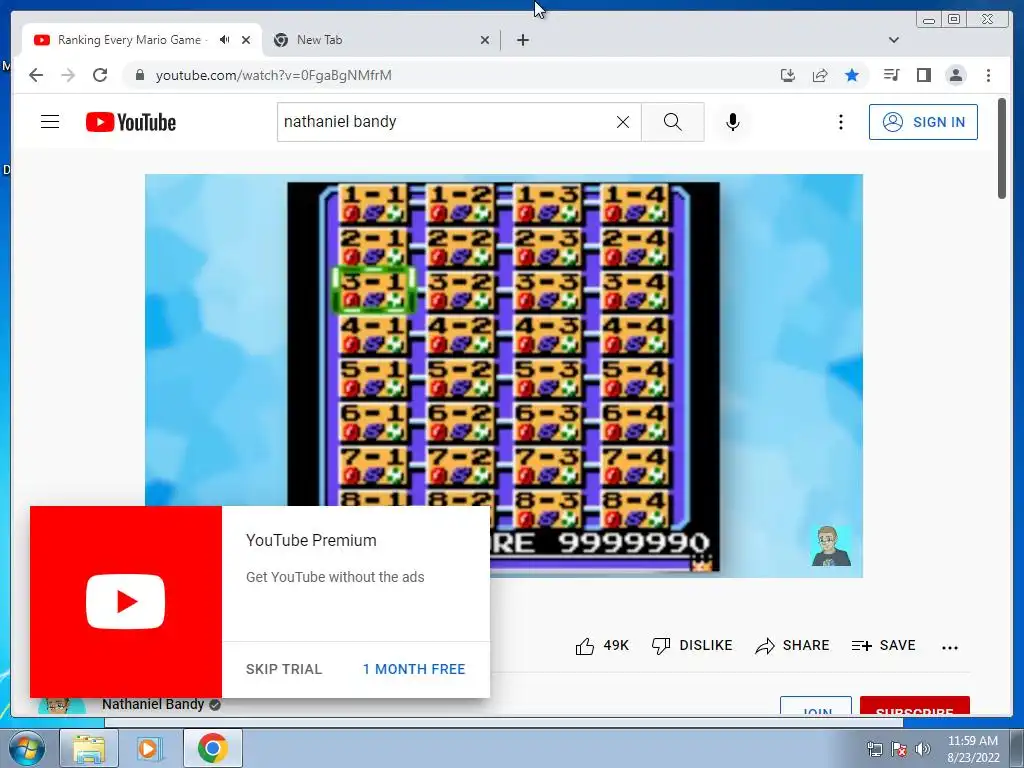This screenshot has width=1024, height=768.
Task: Open a new browser tab
Action: (x=522, y=40)
